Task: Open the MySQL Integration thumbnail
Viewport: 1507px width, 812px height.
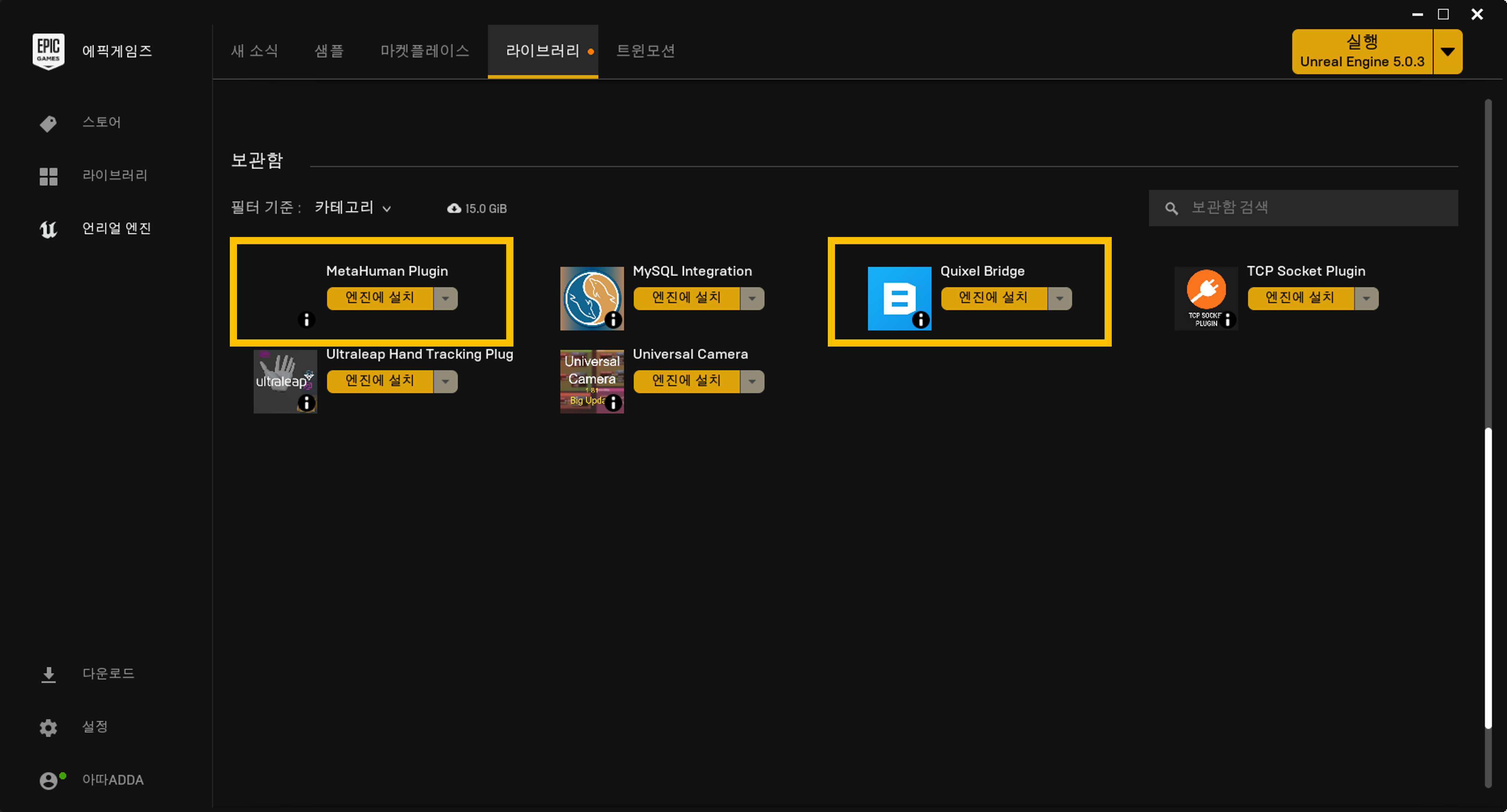Action: click(591, 298)
